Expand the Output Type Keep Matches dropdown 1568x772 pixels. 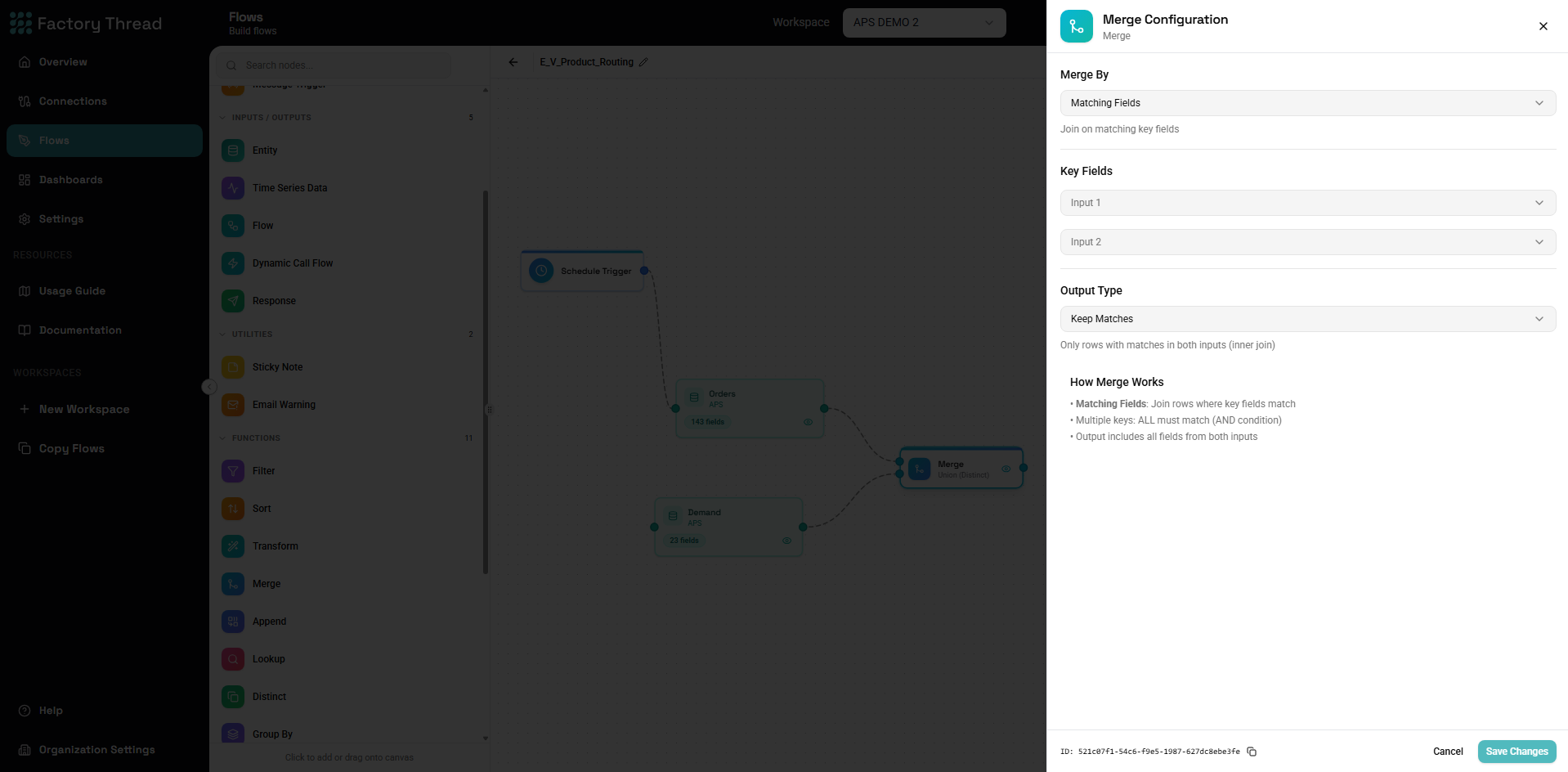tap(1308, 319)
